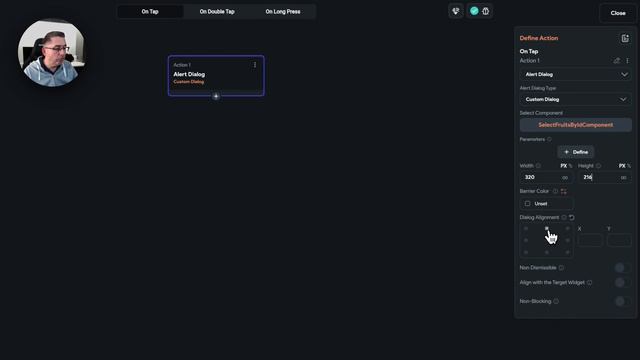
Task: Select bottom-right dialog alignment dot
Action: pyautogui.click(x=567, y=252)
